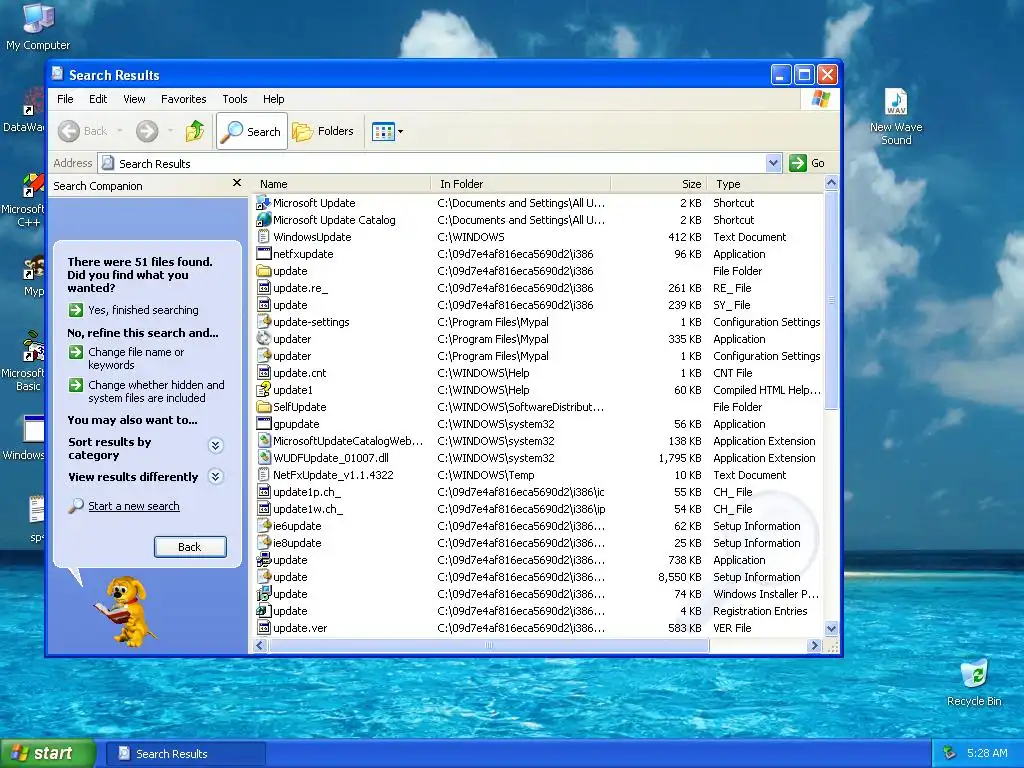Click the Back toolbar arrow icon
The height and width of the screenshot is (768, 1024).
coord(69,131)
